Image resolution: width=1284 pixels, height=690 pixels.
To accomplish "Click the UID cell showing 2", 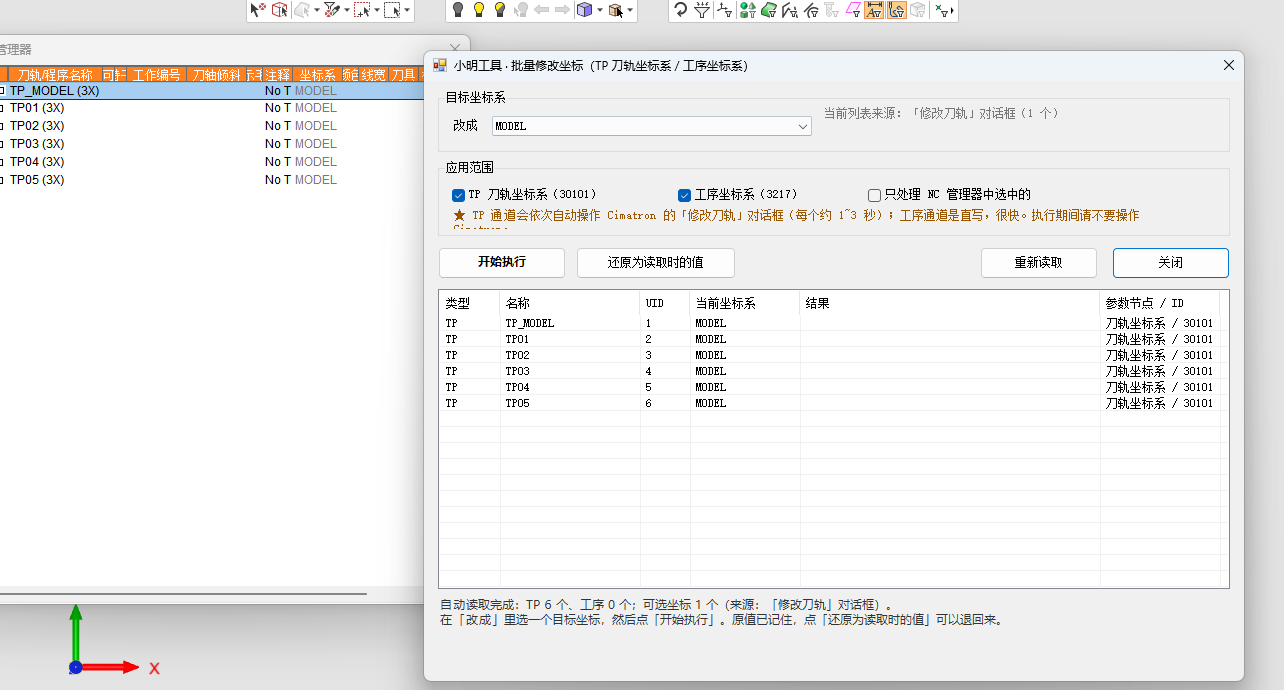I will [665, 339].
